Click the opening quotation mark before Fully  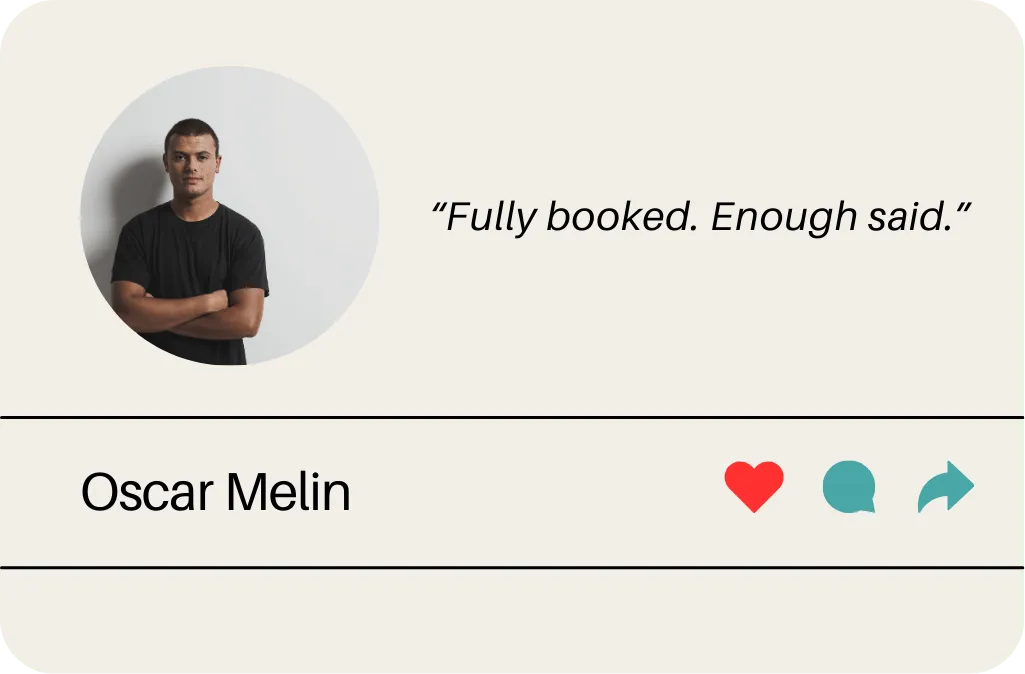438,208
